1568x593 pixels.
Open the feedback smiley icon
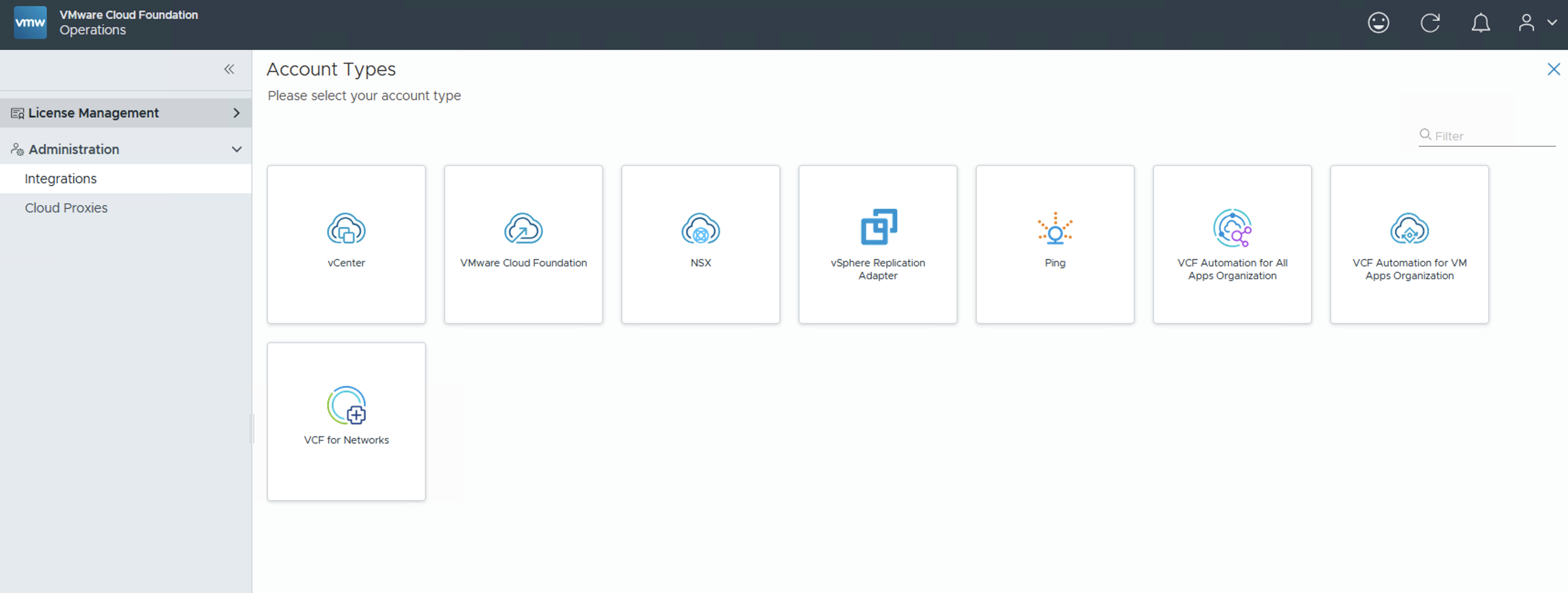[x=1378, y=23]
